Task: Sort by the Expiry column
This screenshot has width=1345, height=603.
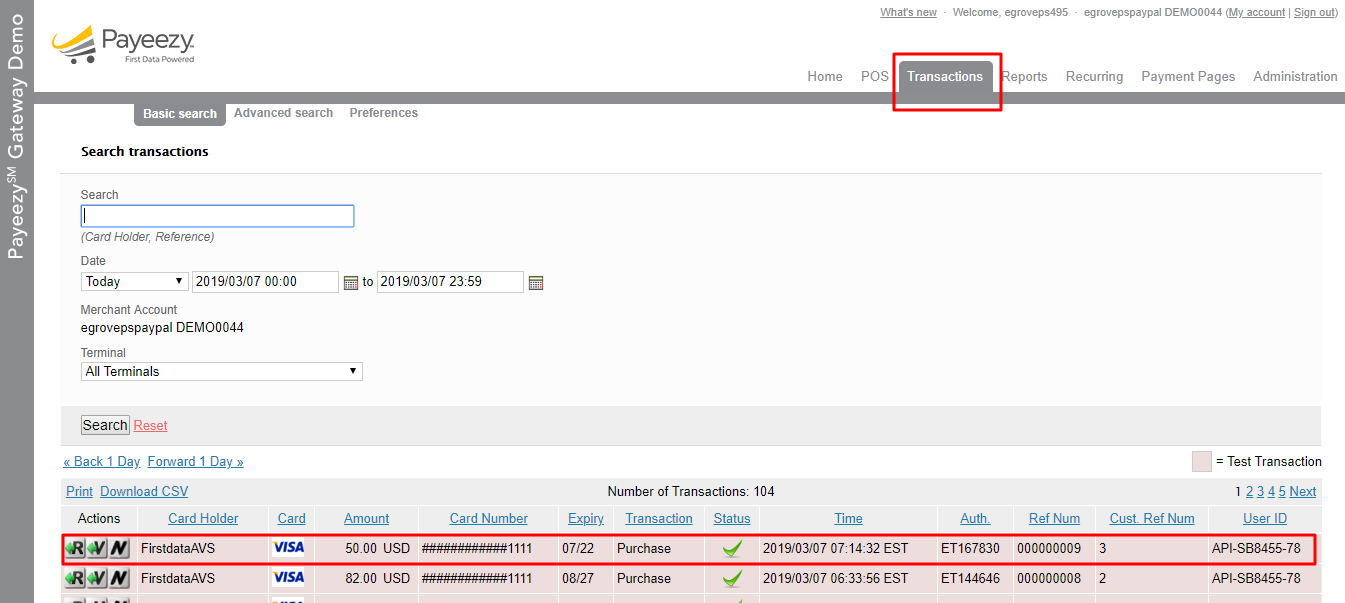Action: point(586,518)
